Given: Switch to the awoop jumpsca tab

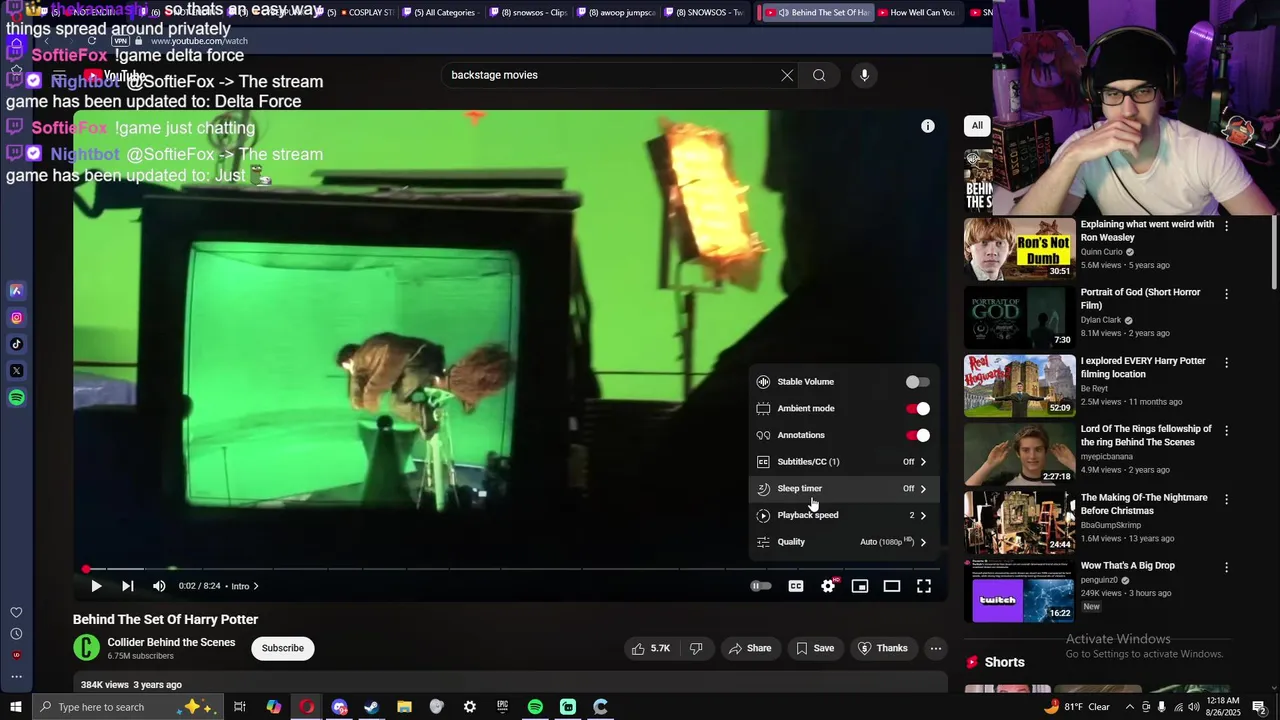Looking at the screenshot, I should [615, 13].
